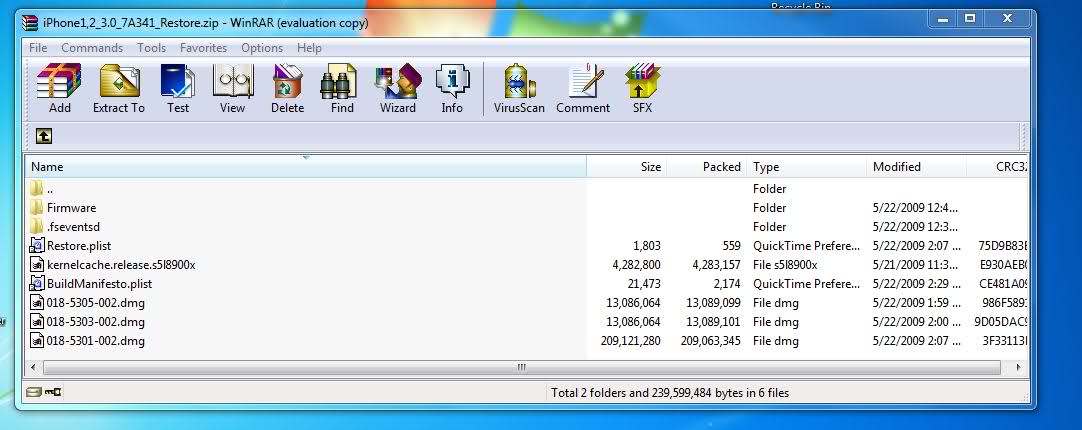
Task: Click the WinRAR title bar icon
Action: click(30, 23)
